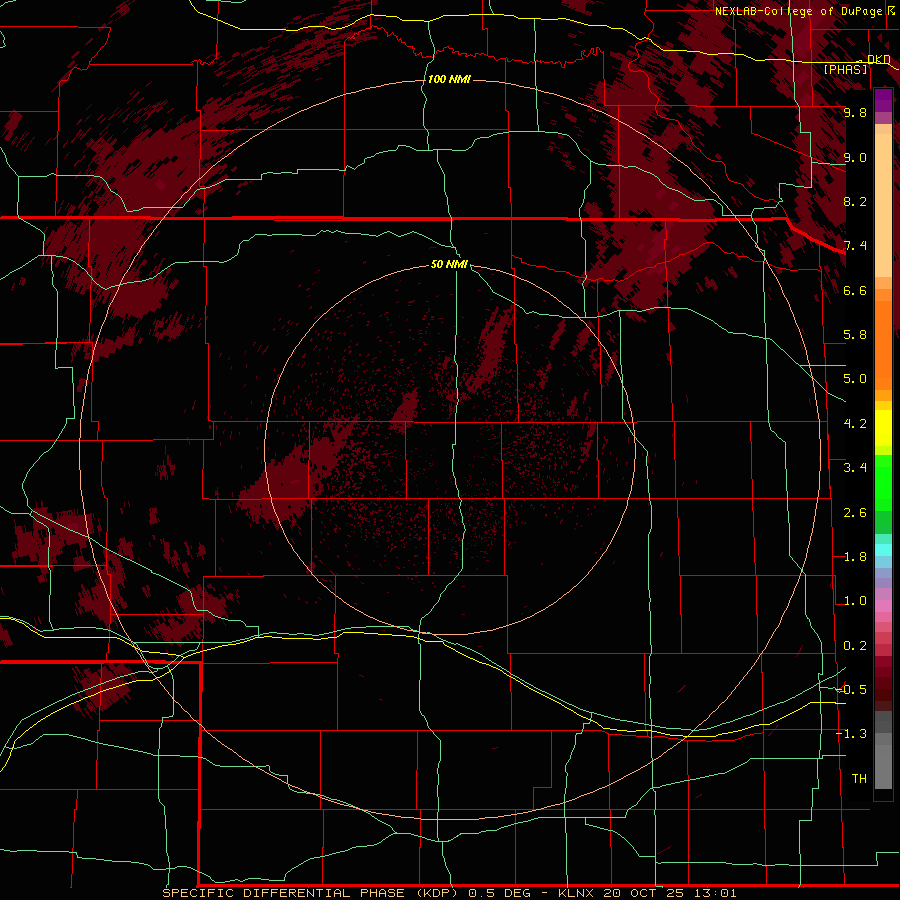The height and width of the screenshot is (900, 900).
Task: Click the yellow band of the color bar
Action: [x=883, y=428]
